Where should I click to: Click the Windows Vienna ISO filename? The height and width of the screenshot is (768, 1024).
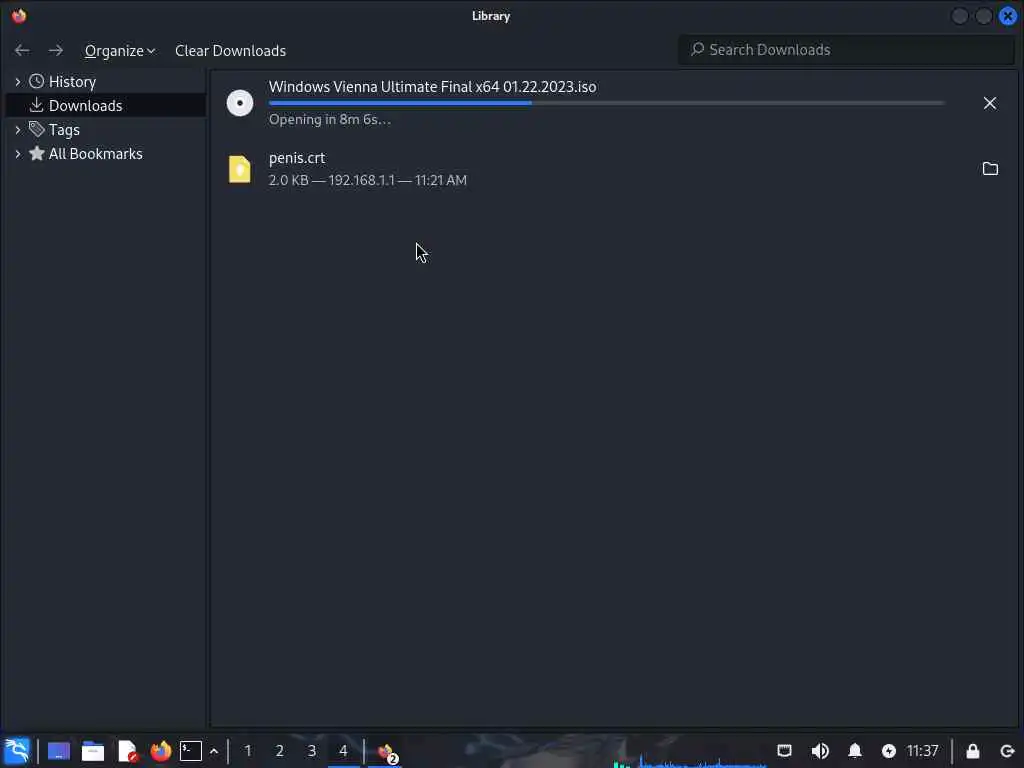coord(432,87)
